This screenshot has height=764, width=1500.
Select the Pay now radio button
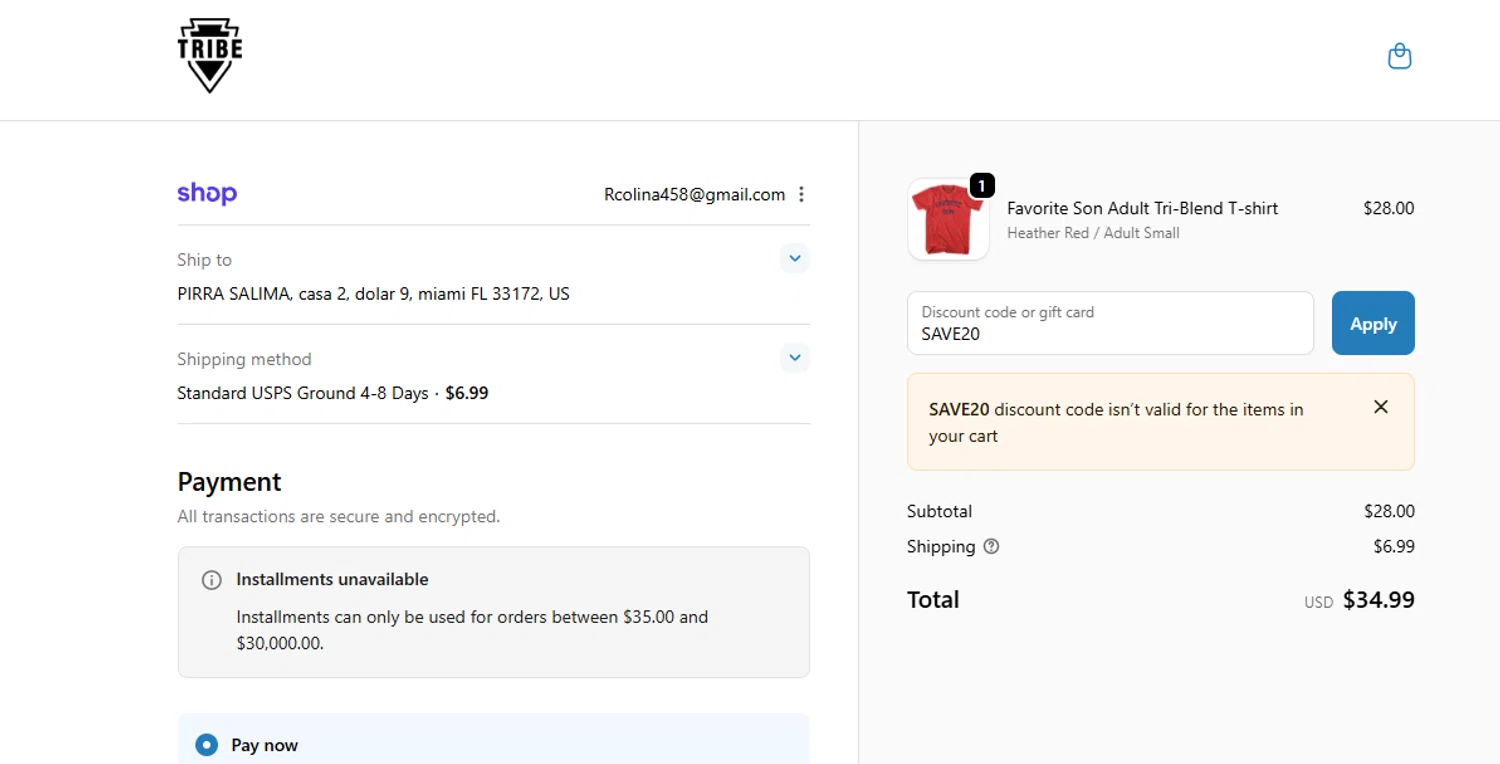pyautogui.click(x=207, y=745)
